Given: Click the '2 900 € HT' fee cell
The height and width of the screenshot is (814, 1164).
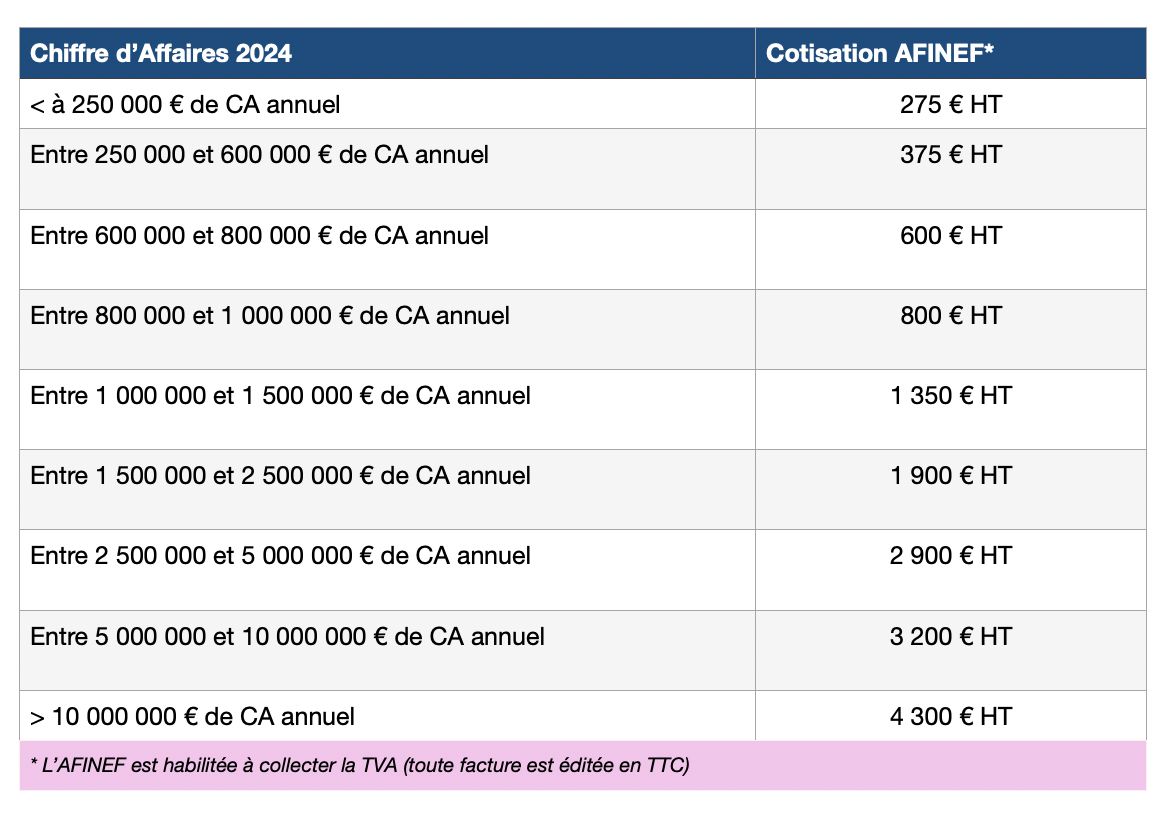Looking at the screenshot, I should pyautogui.click(x=950, y=556).
